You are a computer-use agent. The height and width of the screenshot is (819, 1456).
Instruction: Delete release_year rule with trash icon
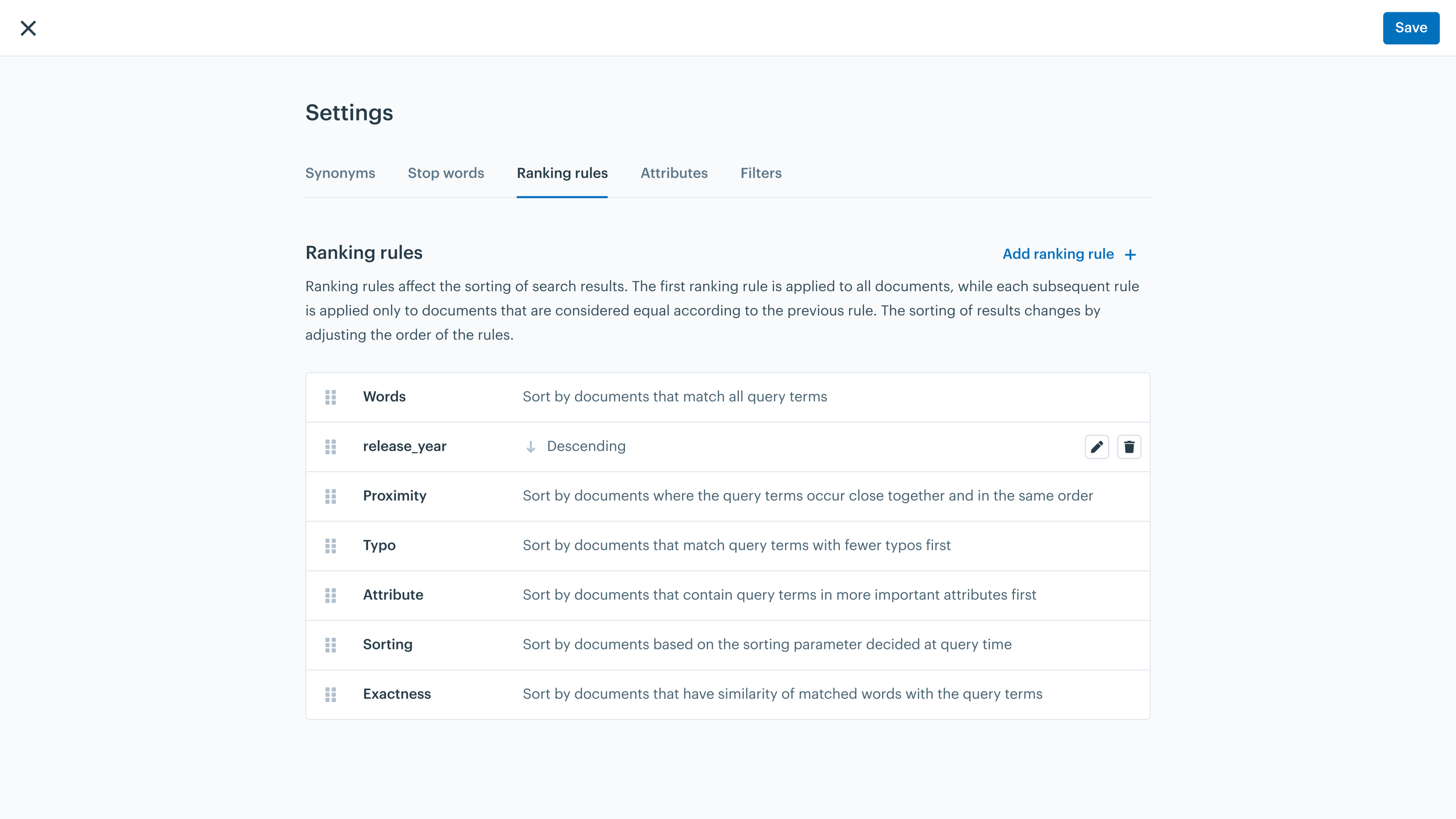pyautogui.click(x=1129, y=447)
